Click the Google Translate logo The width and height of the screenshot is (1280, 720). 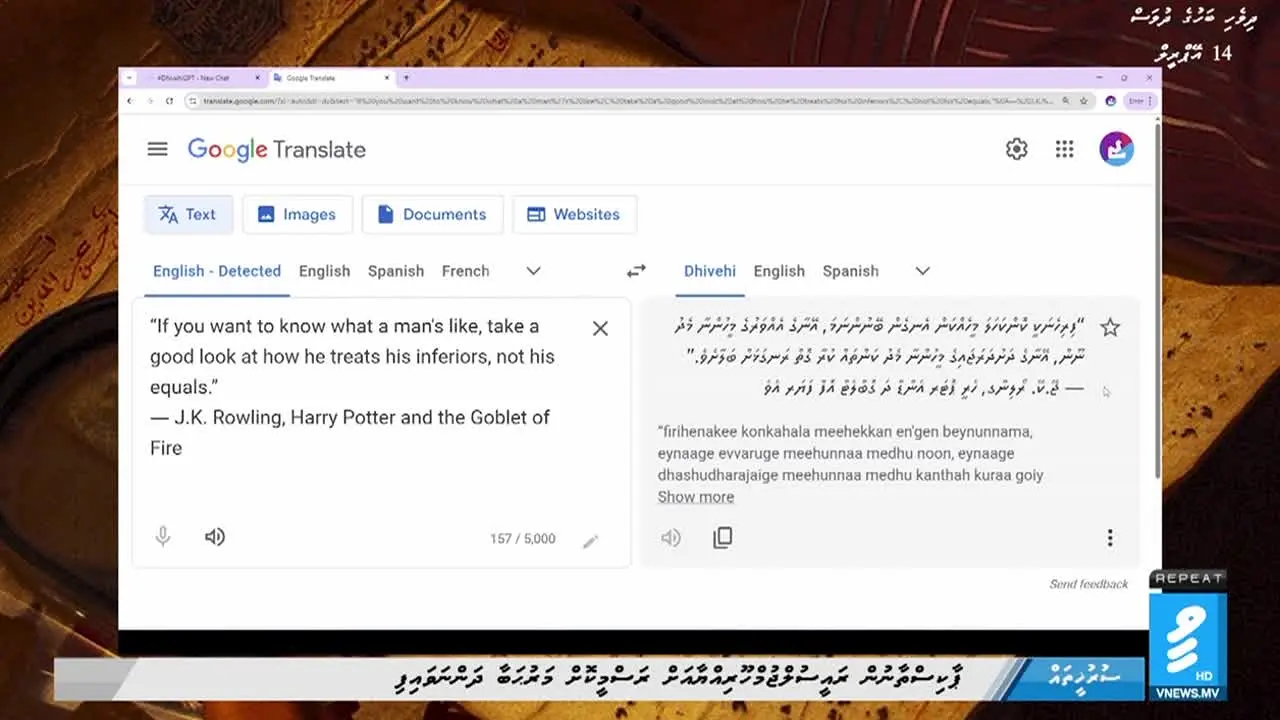[x=277, y=150]
